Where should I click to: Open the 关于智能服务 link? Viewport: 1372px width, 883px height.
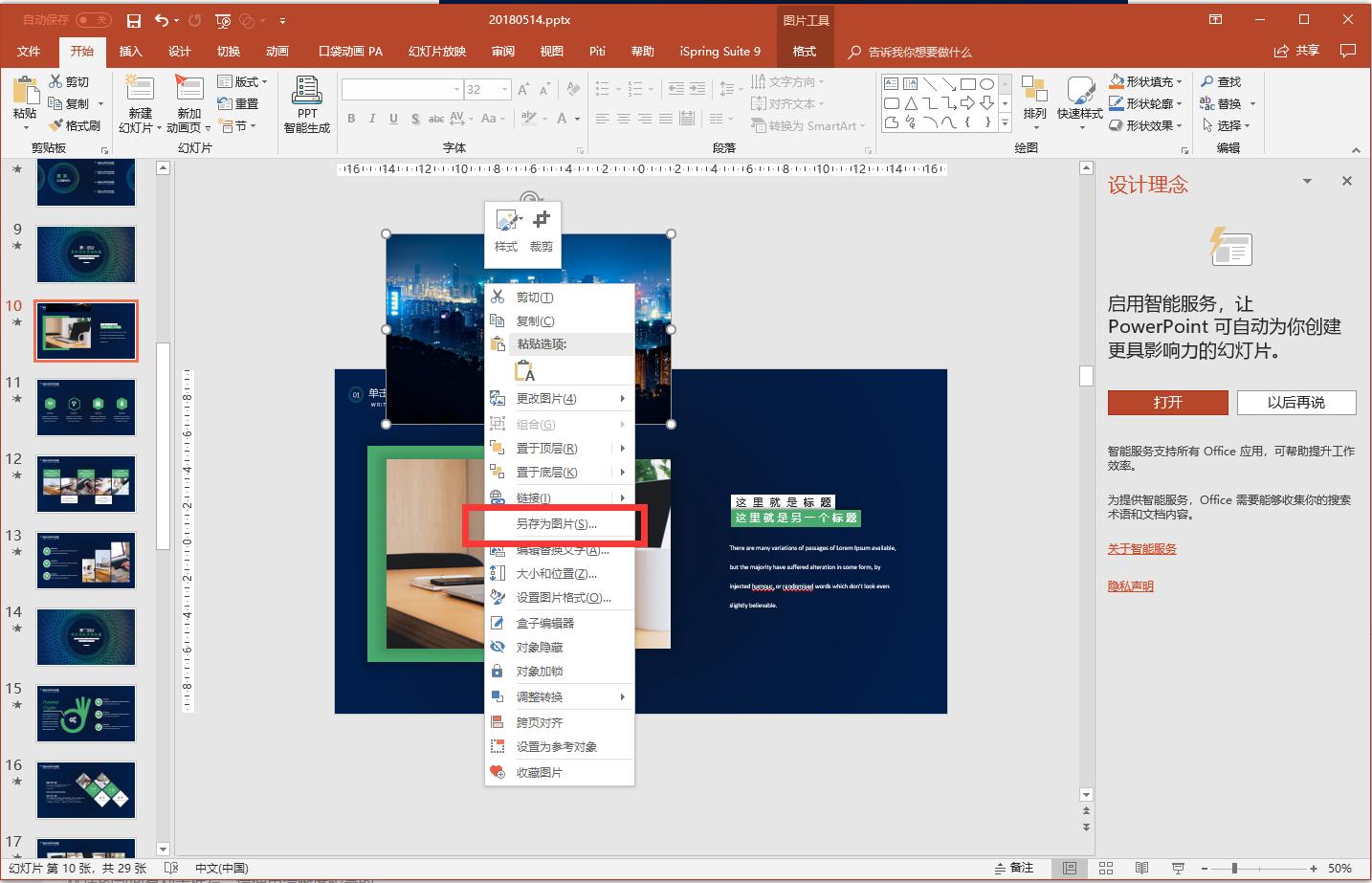1141,549
